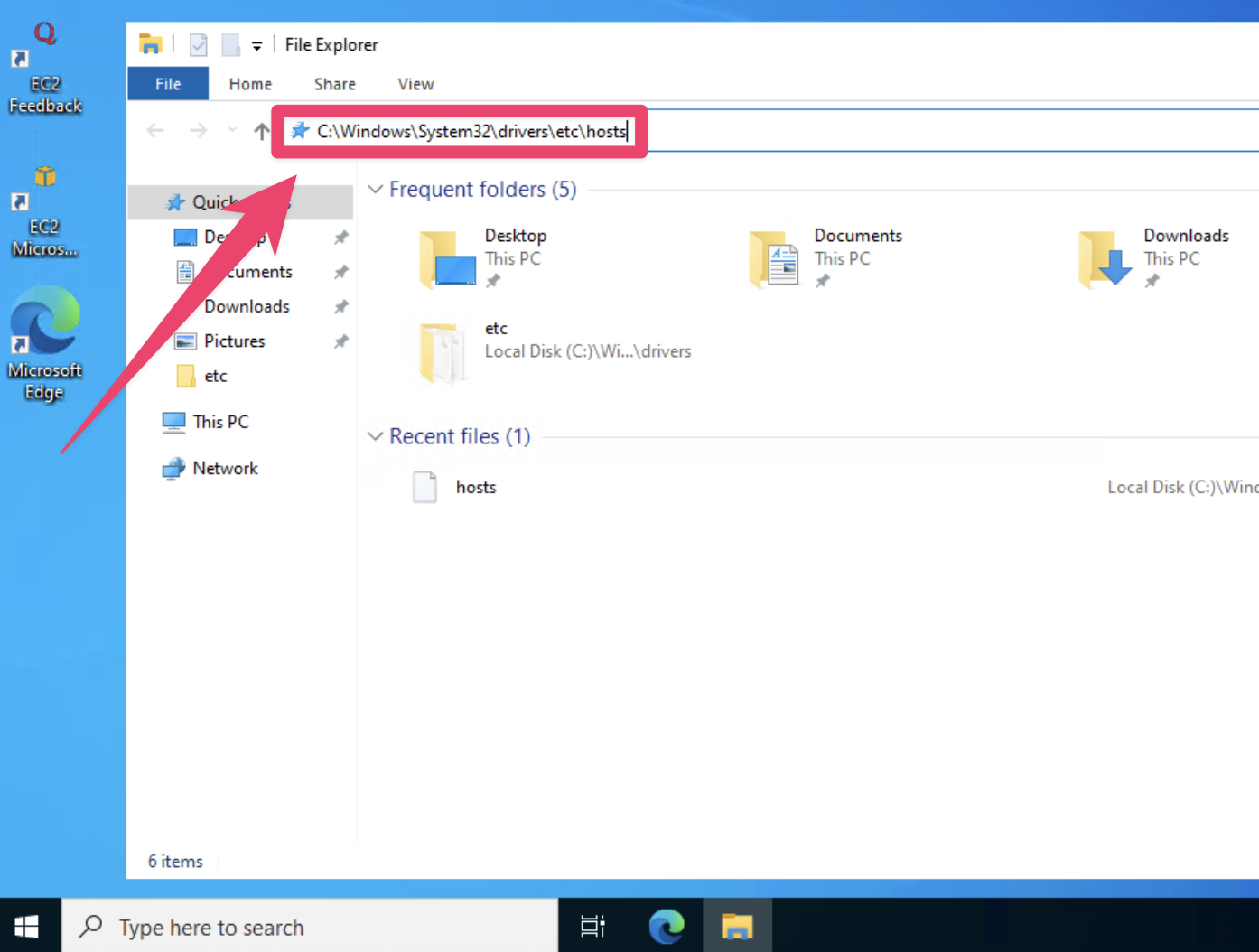Viewport: 1259px width, 952px height.
Task: Collapse the Recent files section
Action: click(376, 437)
